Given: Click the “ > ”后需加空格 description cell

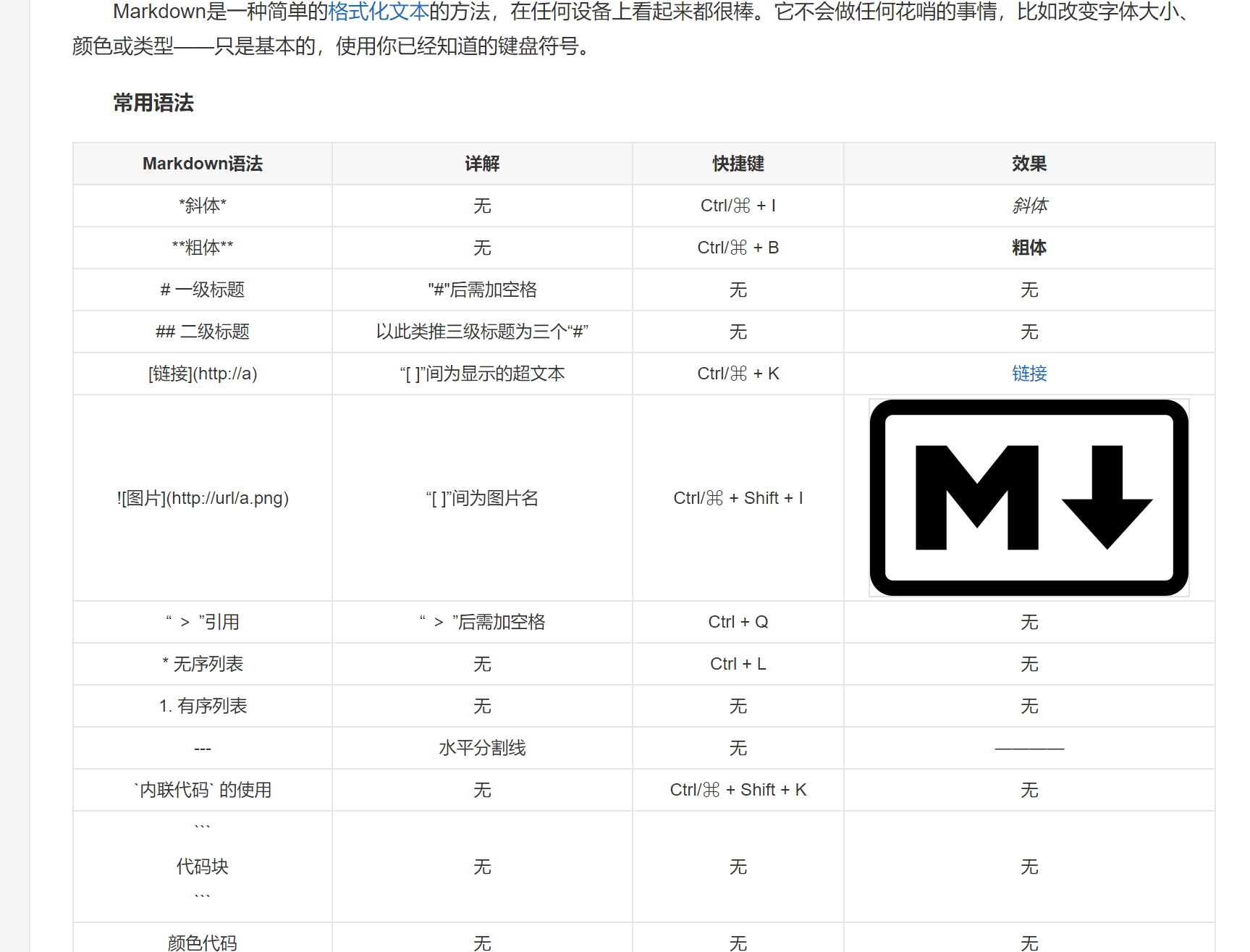Looking at the screenshot, I should 483,622.
